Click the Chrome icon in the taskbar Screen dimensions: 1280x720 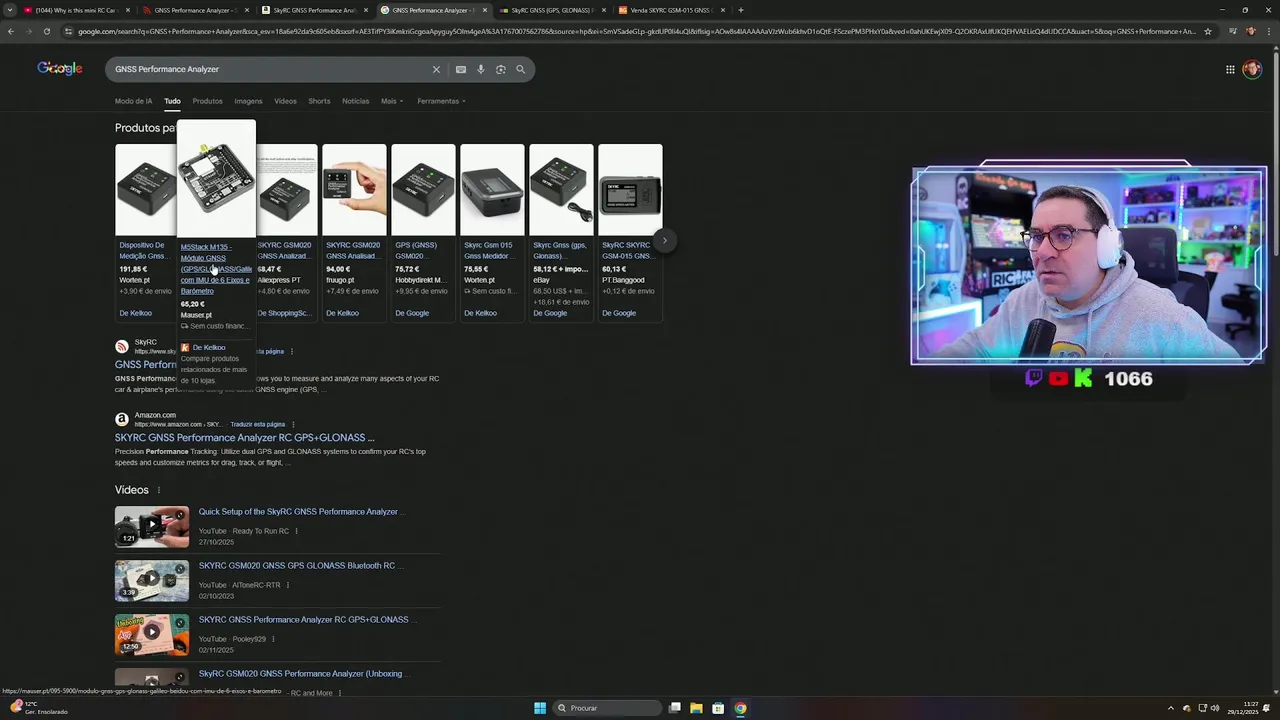740,708
